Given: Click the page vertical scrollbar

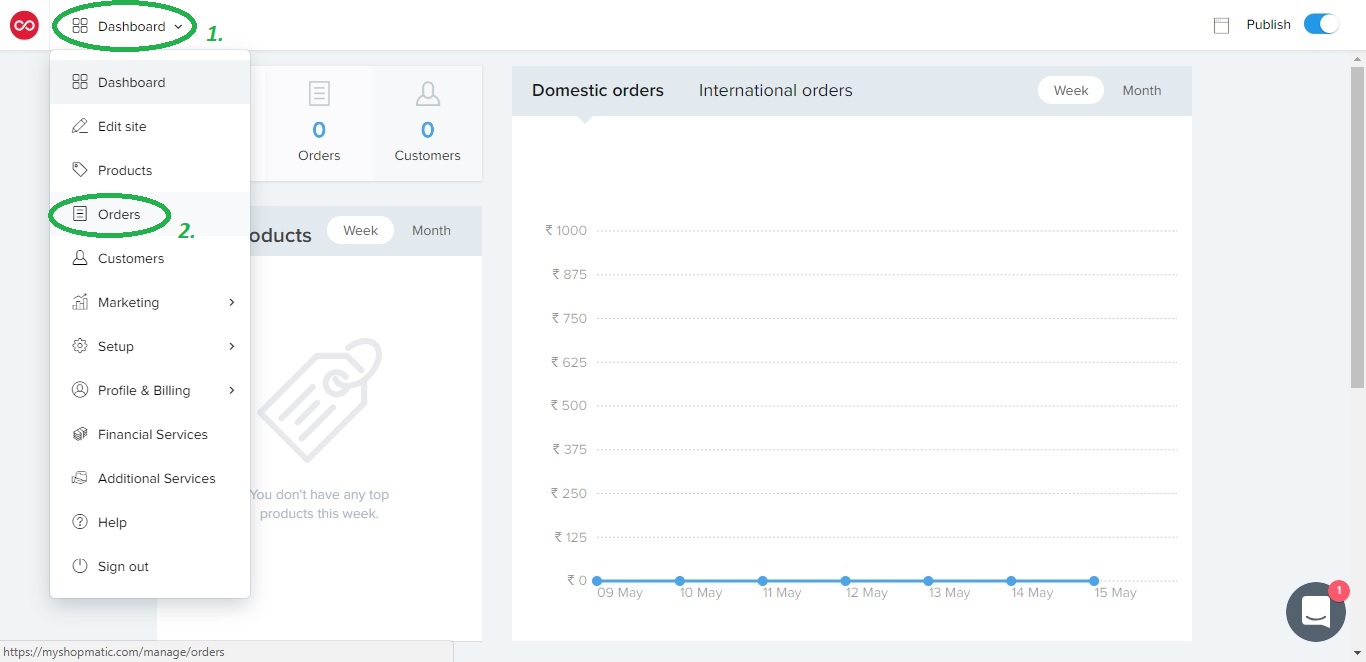Looking at the screenshot, I should coord(1357,227).
